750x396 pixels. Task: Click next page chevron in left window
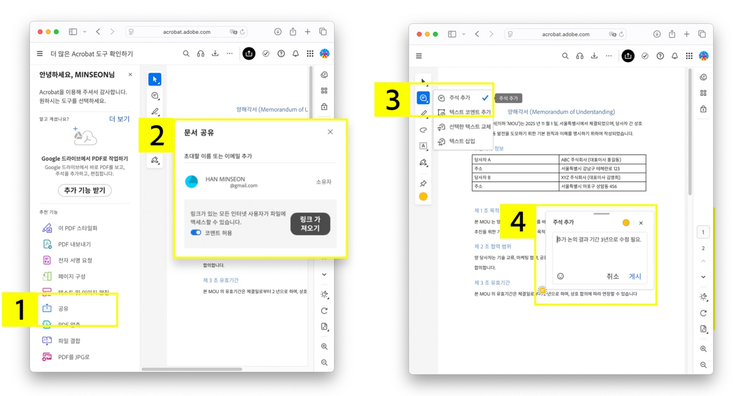point(324,275)
